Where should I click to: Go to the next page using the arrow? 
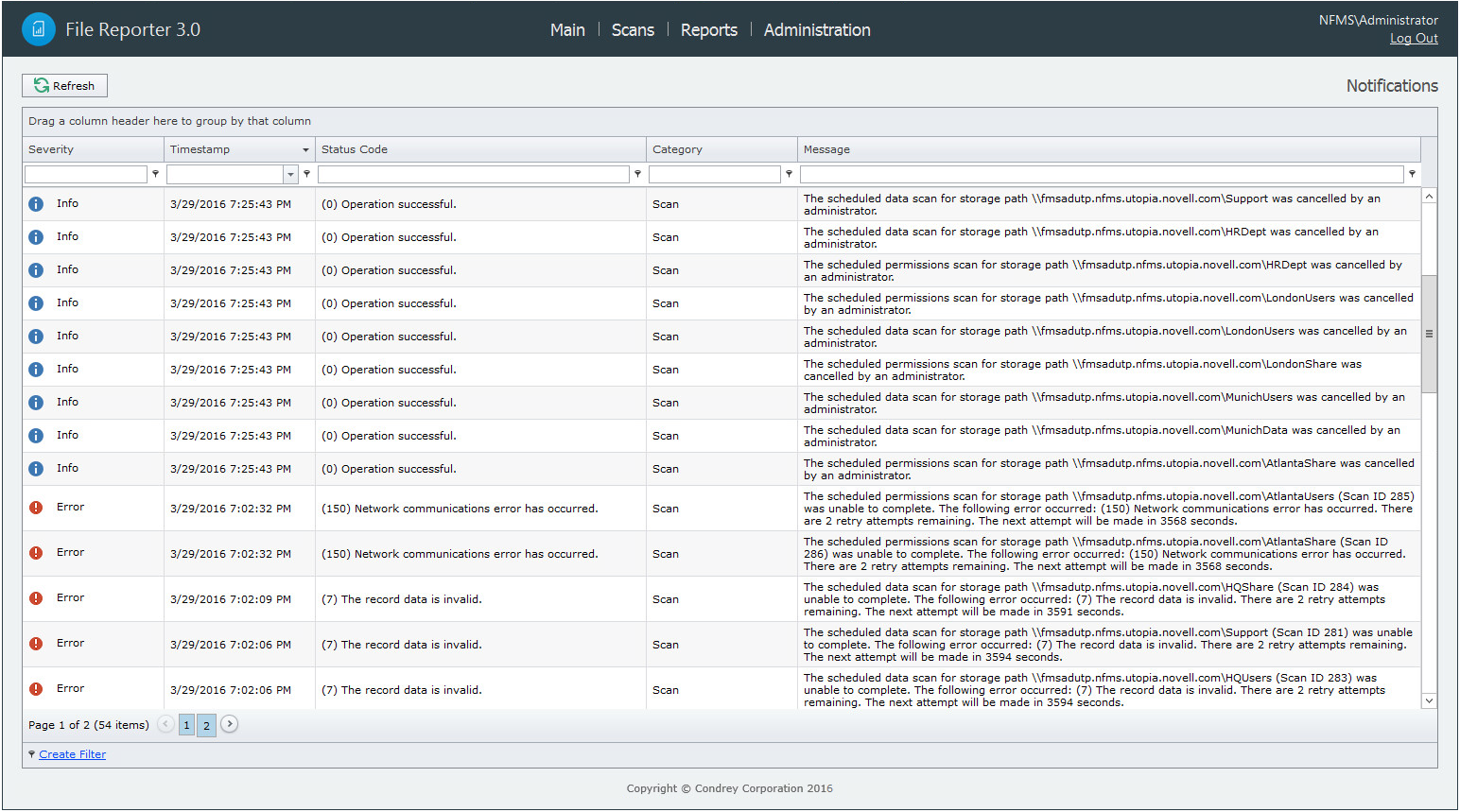coord(229,724)
